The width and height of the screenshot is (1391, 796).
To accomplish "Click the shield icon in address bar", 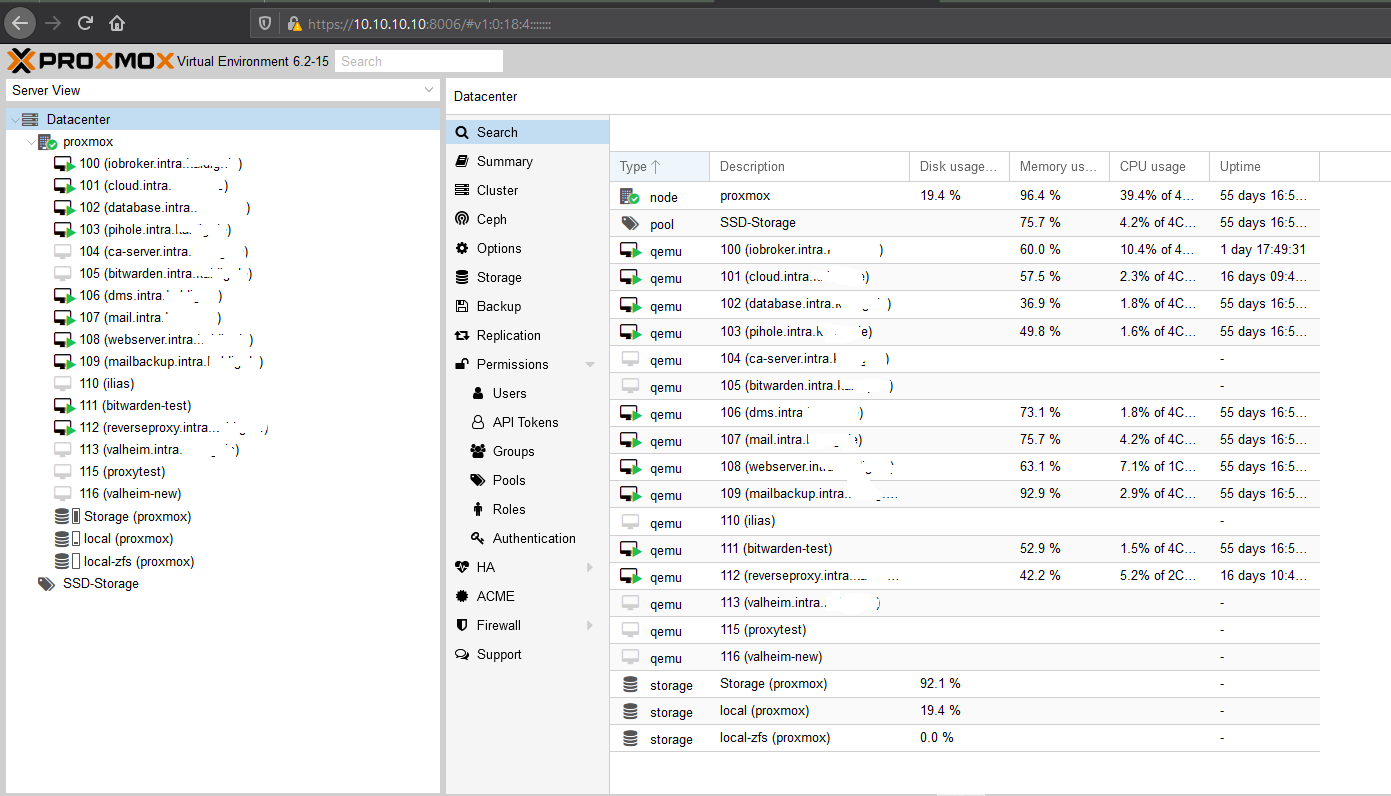I will click(x=265, y=23).
